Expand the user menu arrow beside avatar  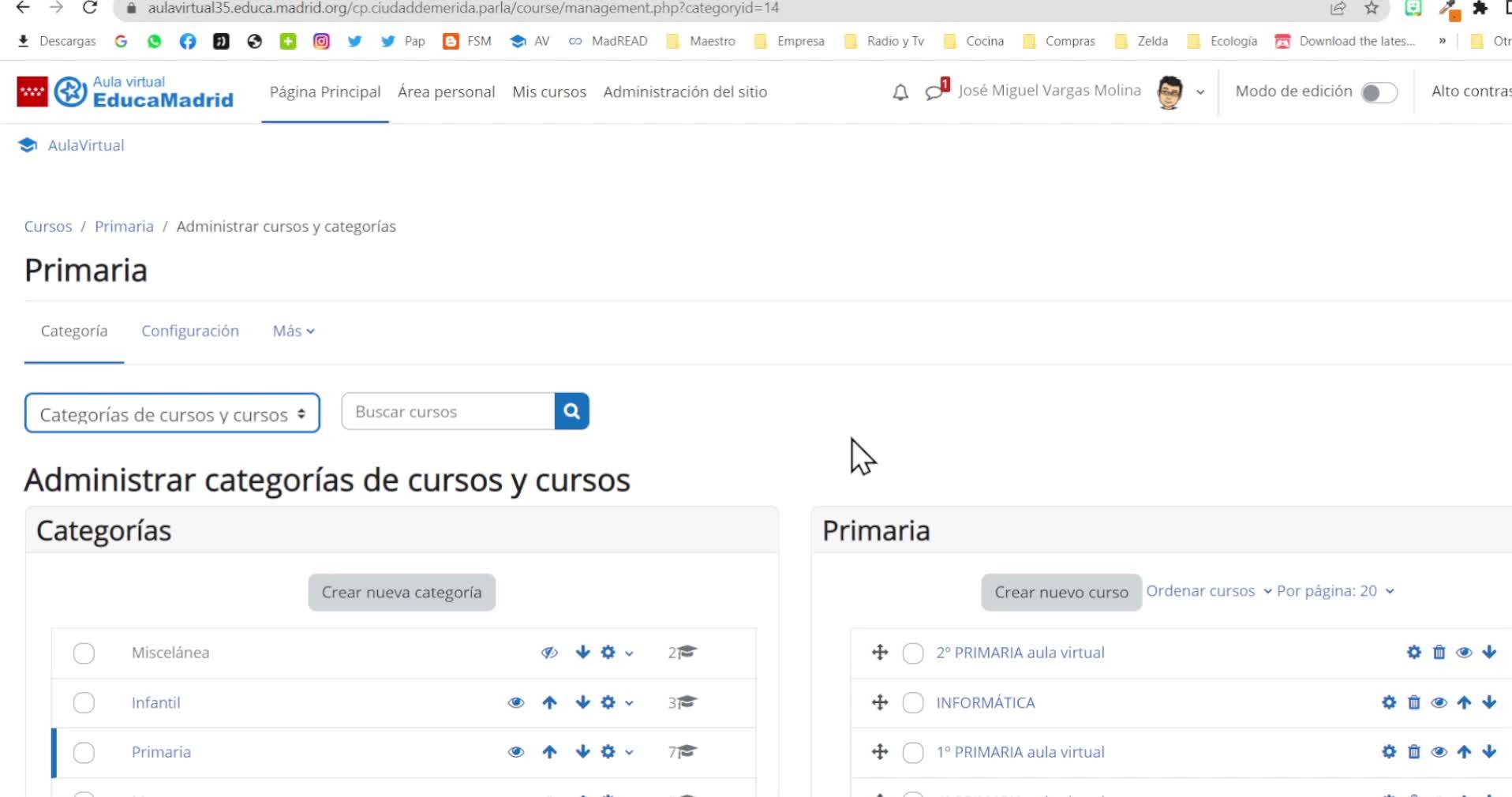(x=1200, y=92)
